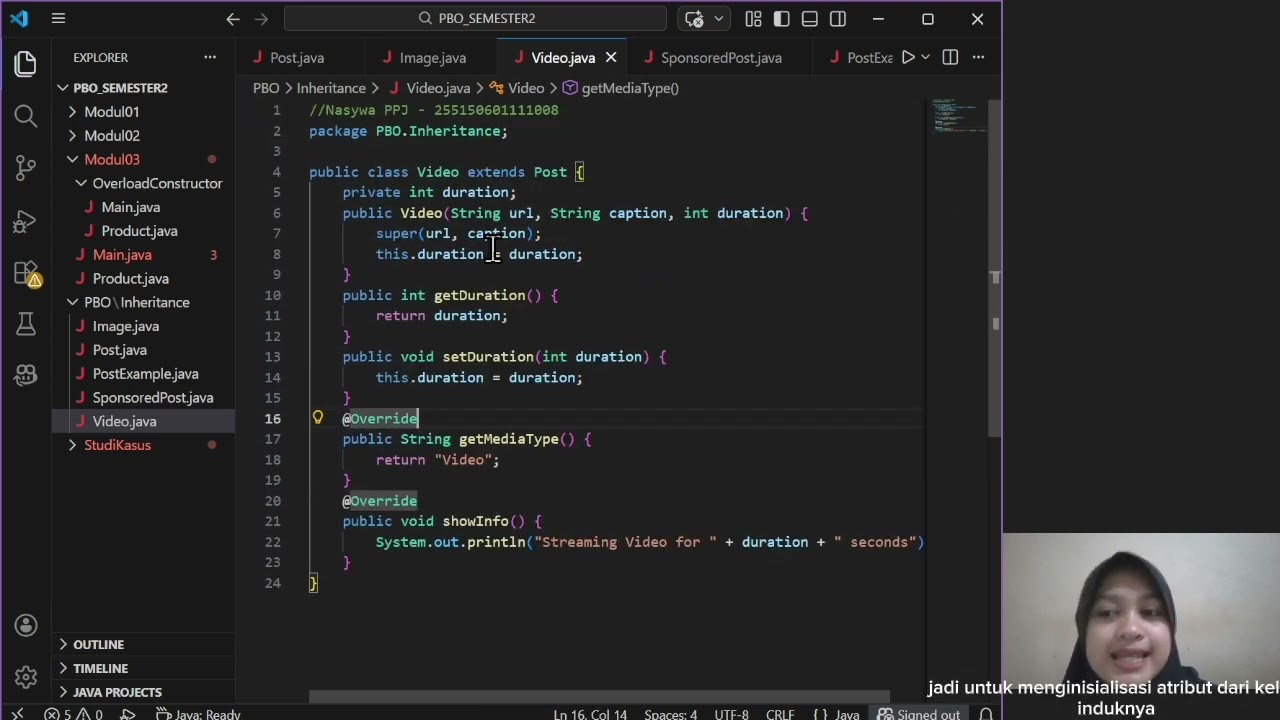Open the remote window status bar icon
The width and height of the screenshot is (1280, 720).
click(x=15, y=714)
